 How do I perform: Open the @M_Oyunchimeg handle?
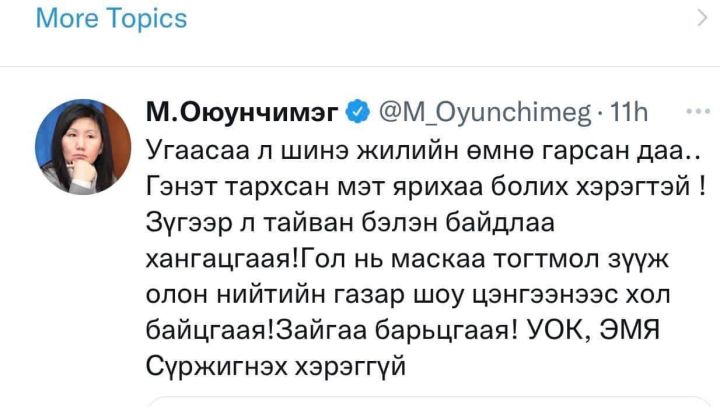coord(483,114)
